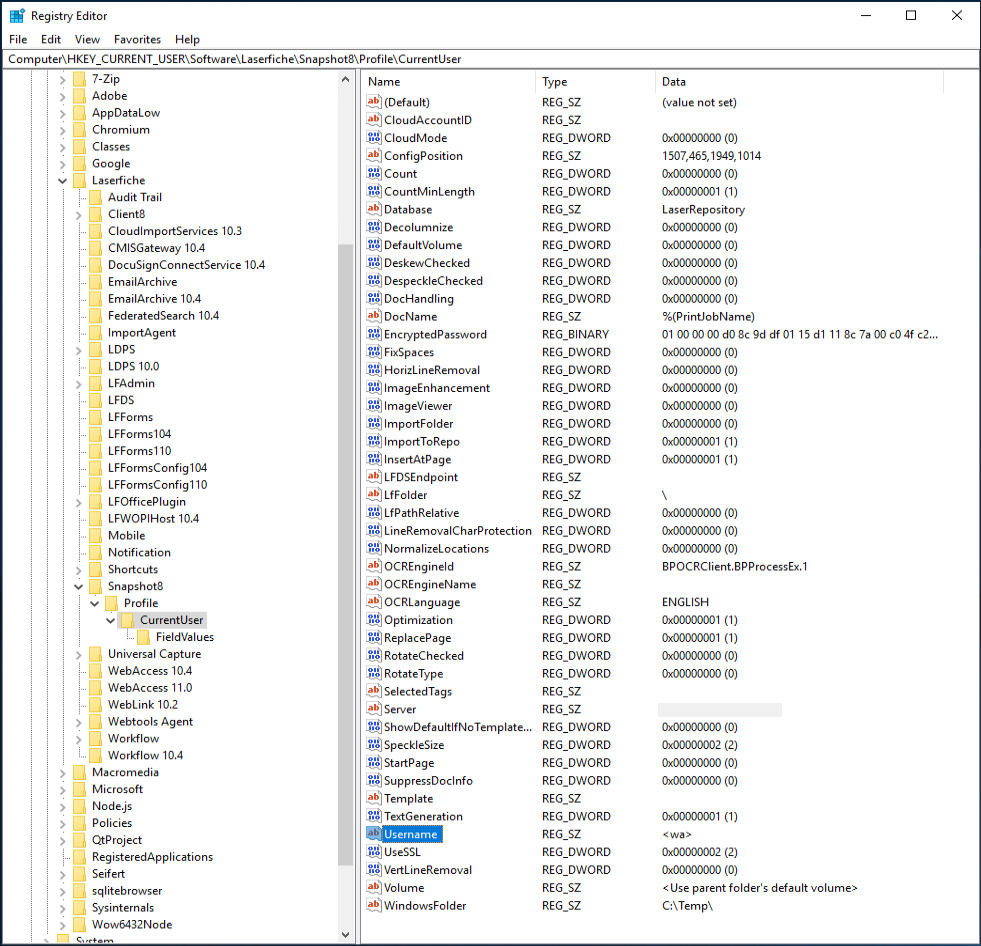981x946 pixels.
Task: Open the Help menu
Action: (187, 39)
